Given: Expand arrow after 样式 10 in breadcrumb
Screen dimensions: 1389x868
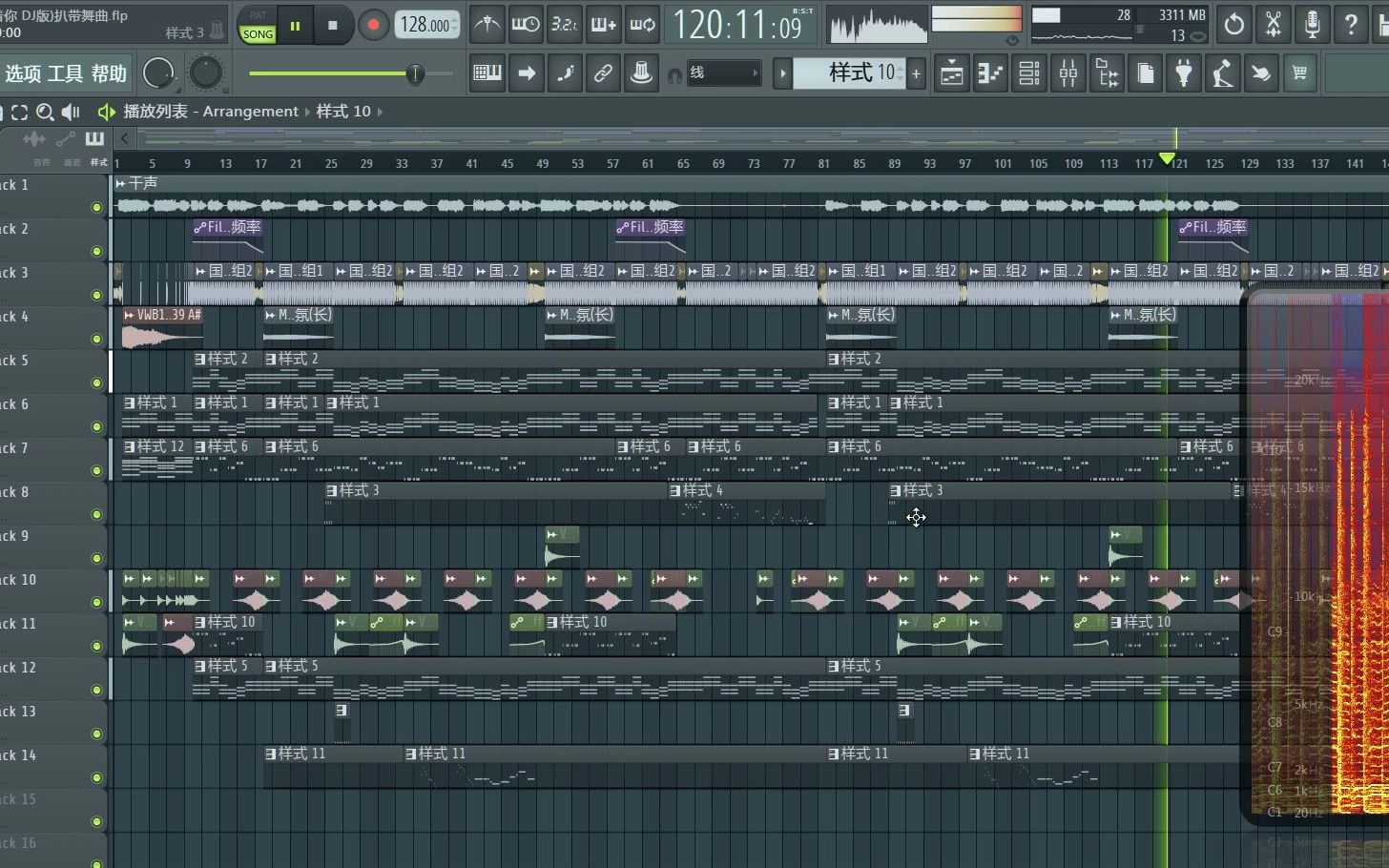Looking at the screenshot, I should (380, 112).
